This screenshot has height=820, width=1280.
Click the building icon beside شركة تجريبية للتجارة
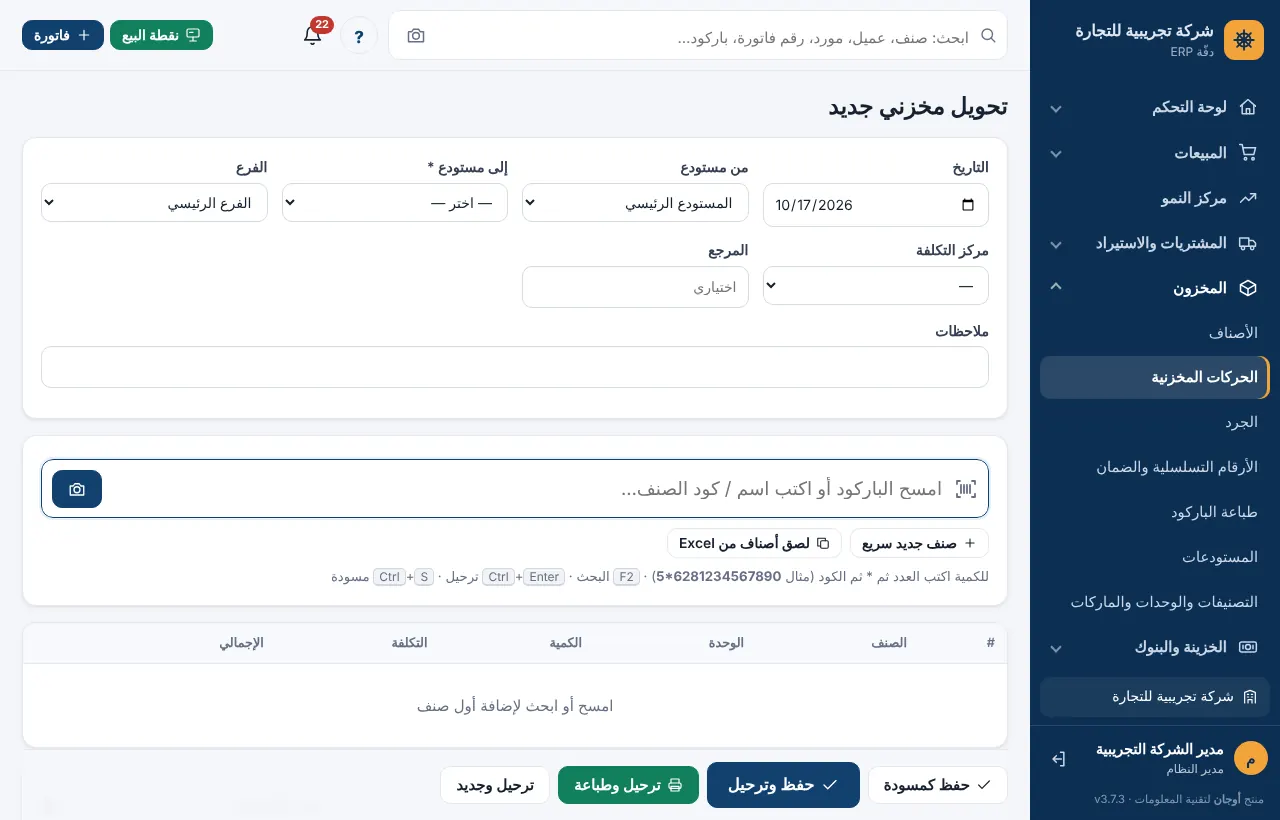(1250, 697)
